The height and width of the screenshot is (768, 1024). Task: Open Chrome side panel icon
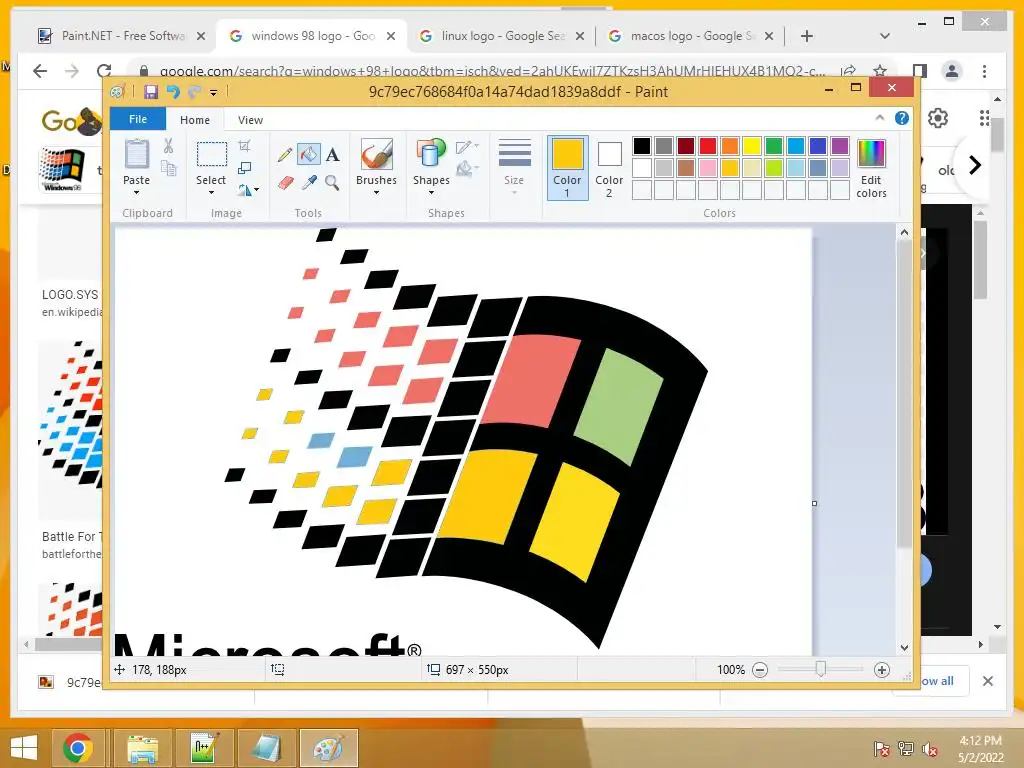point(920,71)
